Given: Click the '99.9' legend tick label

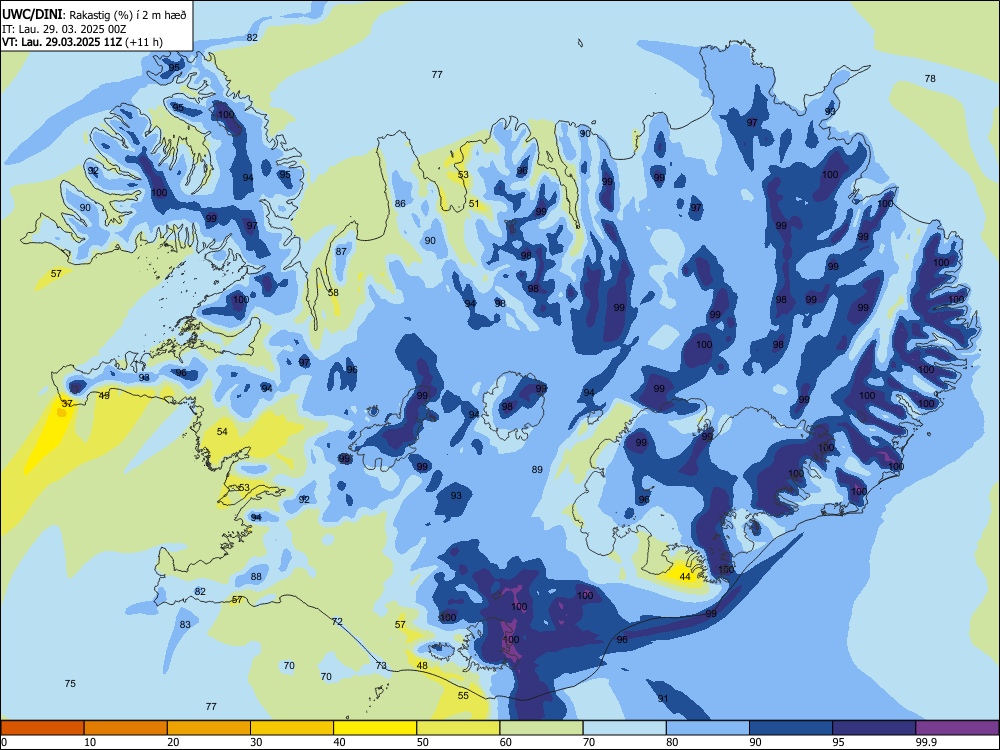Looking at the screenshot, I should tap(925, 742).
